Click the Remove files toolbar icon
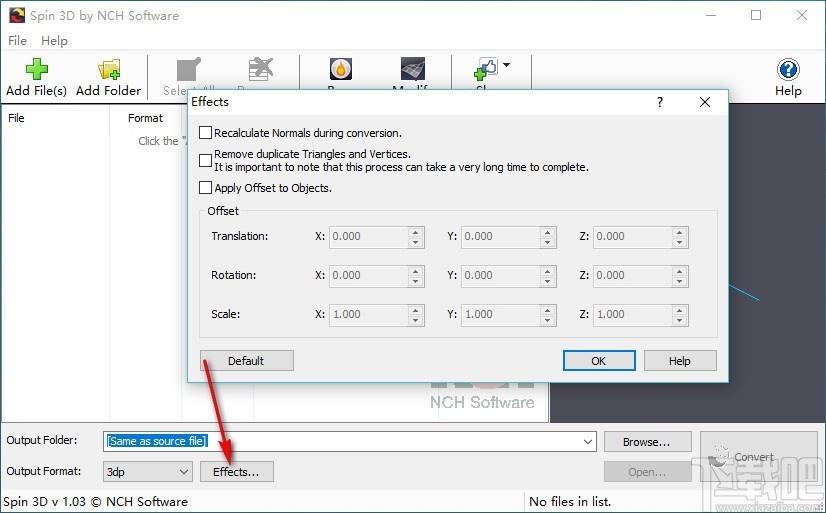 click(x=261, y=70)
